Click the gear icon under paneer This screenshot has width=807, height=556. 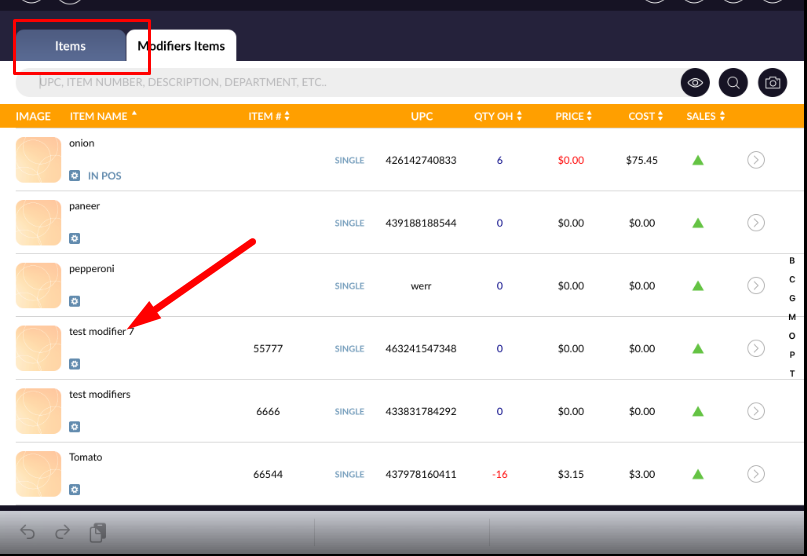click(75, 238)
